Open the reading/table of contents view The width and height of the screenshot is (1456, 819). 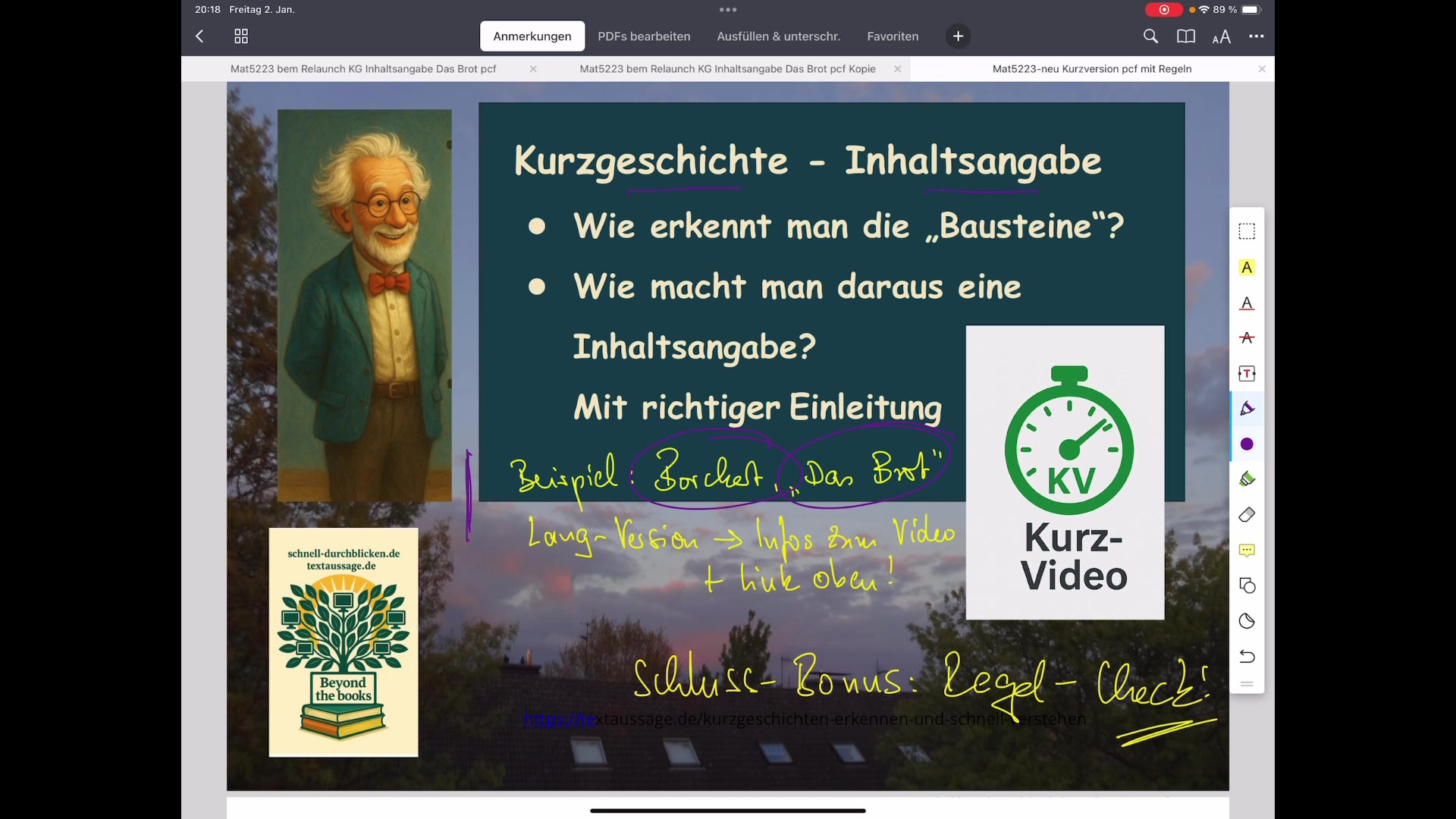1185,36
